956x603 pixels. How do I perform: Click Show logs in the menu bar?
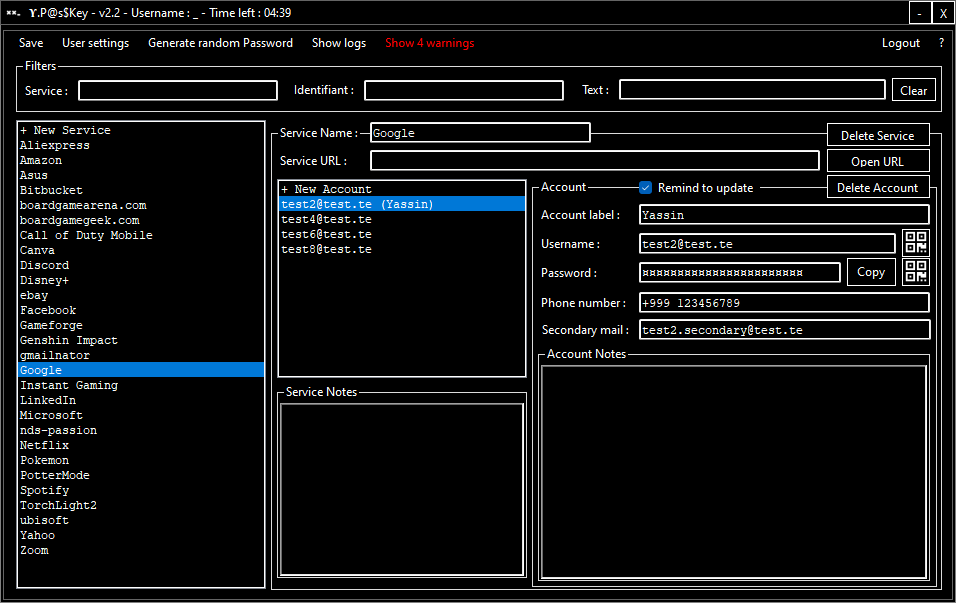point(339,43)
